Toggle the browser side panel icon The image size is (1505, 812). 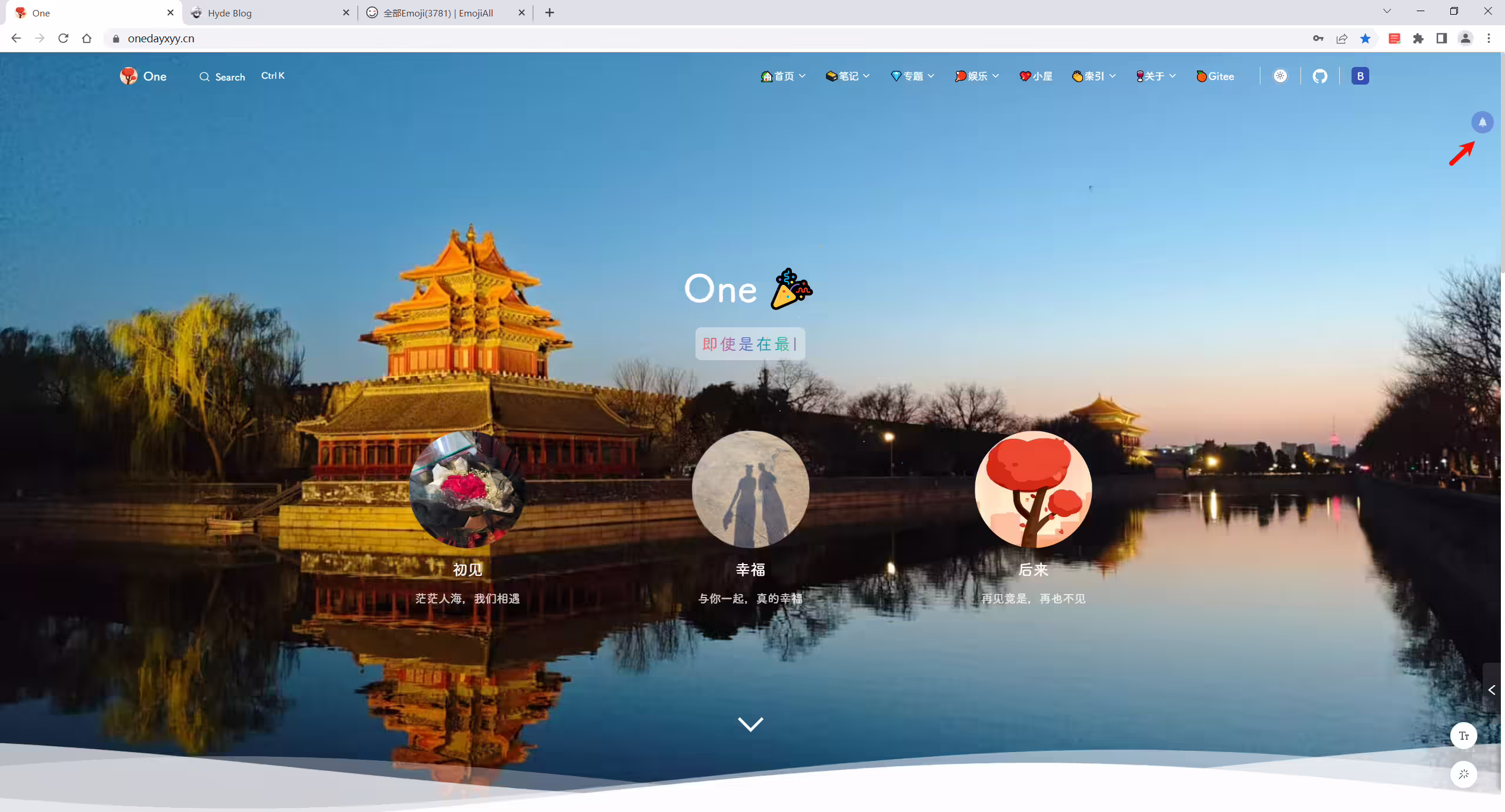coord(1442,39)
